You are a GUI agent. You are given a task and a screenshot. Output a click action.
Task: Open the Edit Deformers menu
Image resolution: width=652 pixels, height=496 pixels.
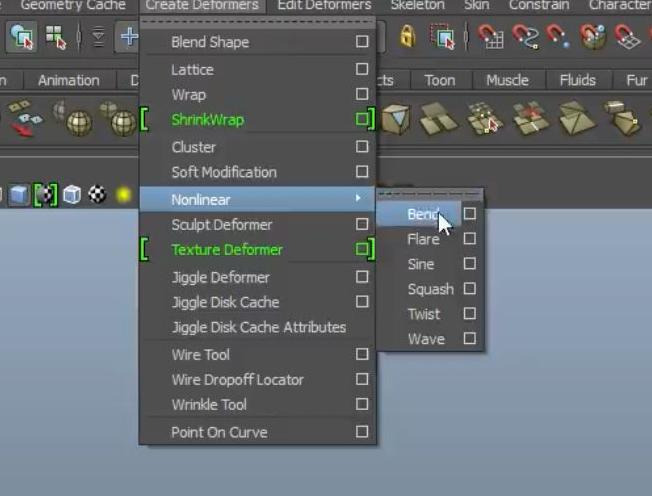[323, 6]
